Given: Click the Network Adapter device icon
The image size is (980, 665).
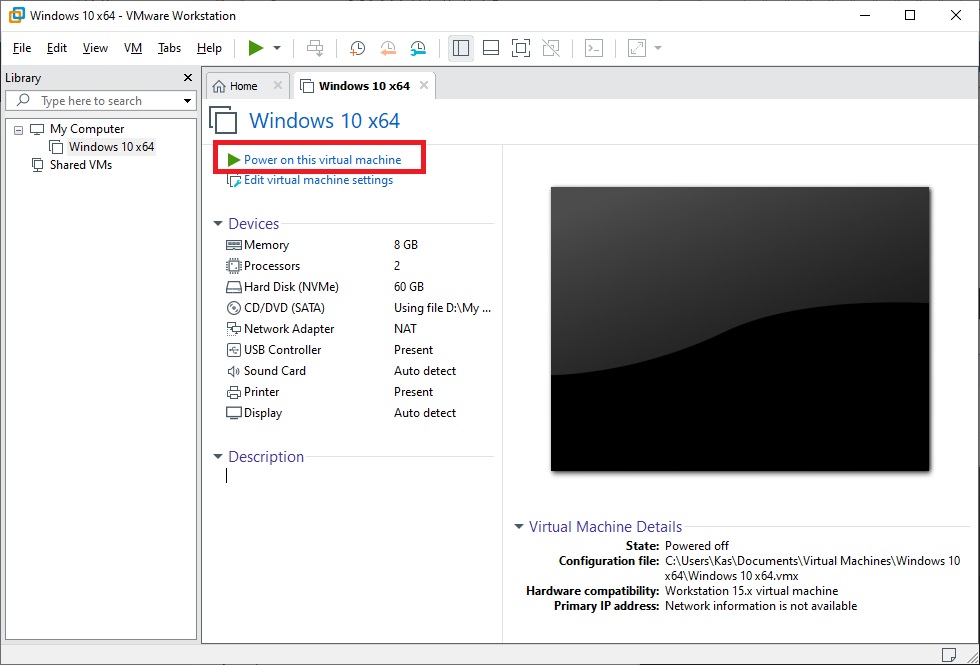Looking at the screenshot, I should [234, 329].
